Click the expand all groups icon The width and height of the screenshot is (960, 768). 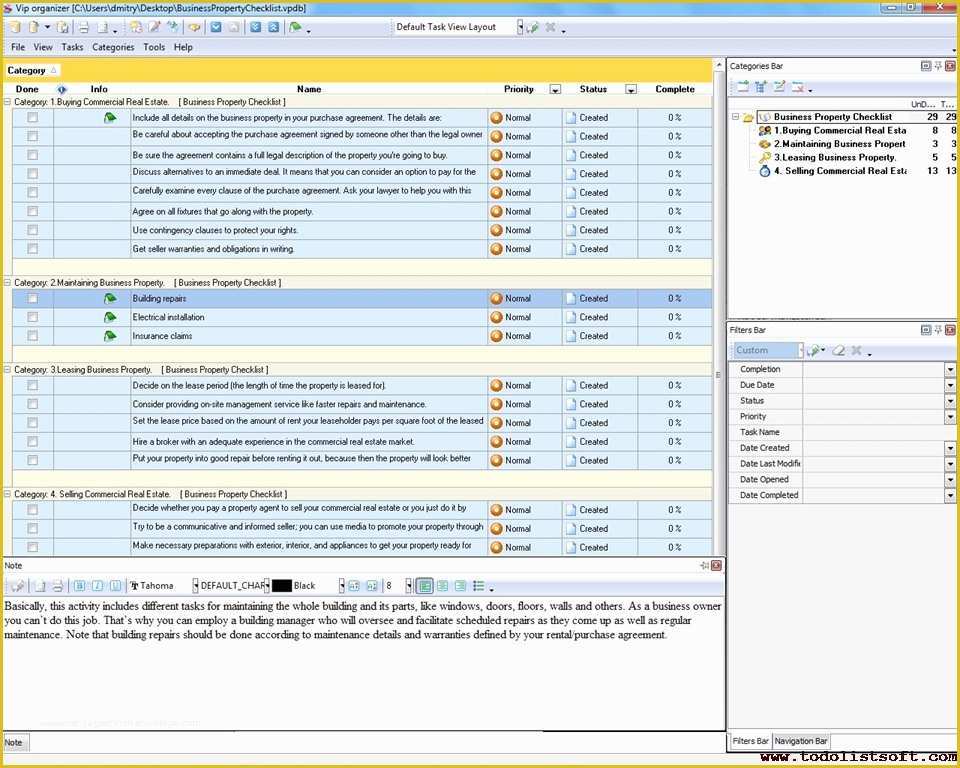[255, 28]
